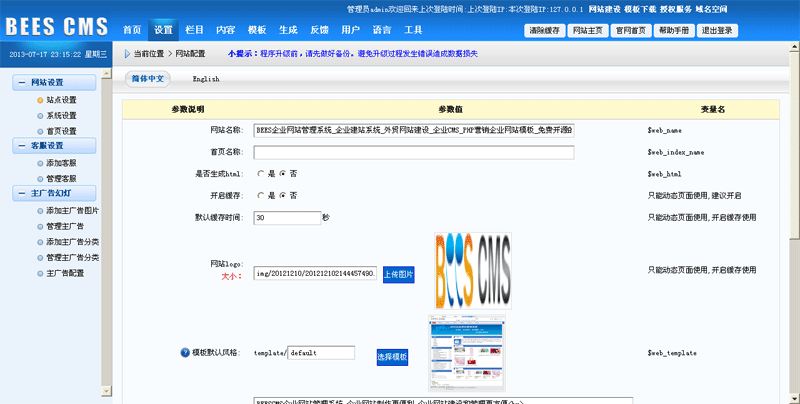800x404 pixels.
Task: Open the 生成 menu
Action: [288, 30]
